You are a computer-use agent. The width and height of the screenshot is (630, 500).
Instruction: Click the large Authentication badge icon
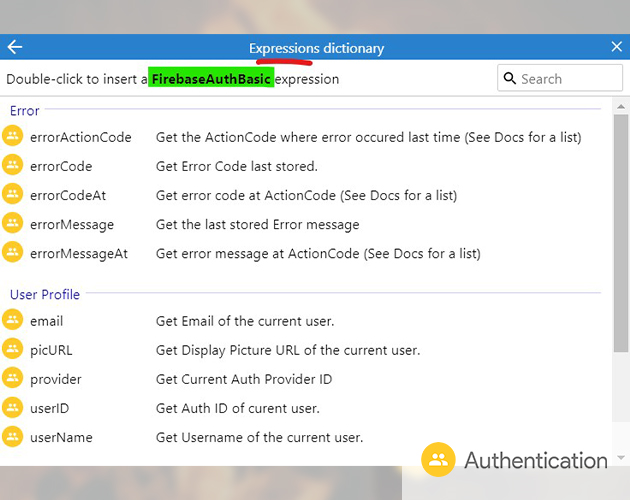(x=438, y=460)
